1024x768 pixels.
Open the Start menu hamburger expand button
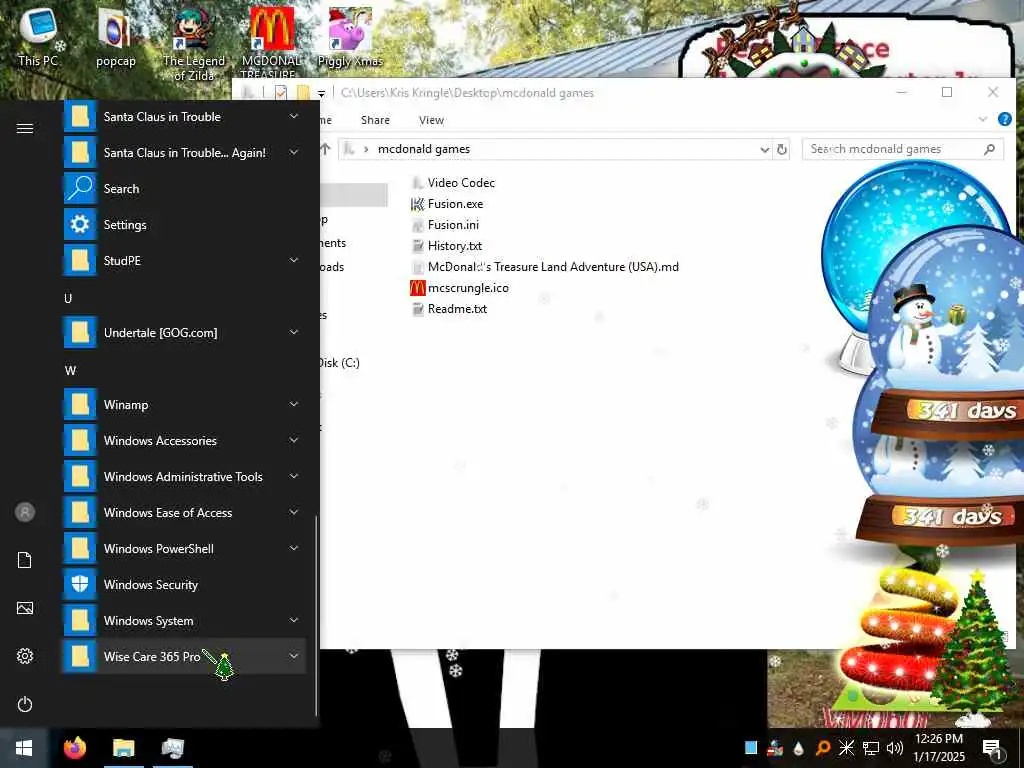coord(25,128)
